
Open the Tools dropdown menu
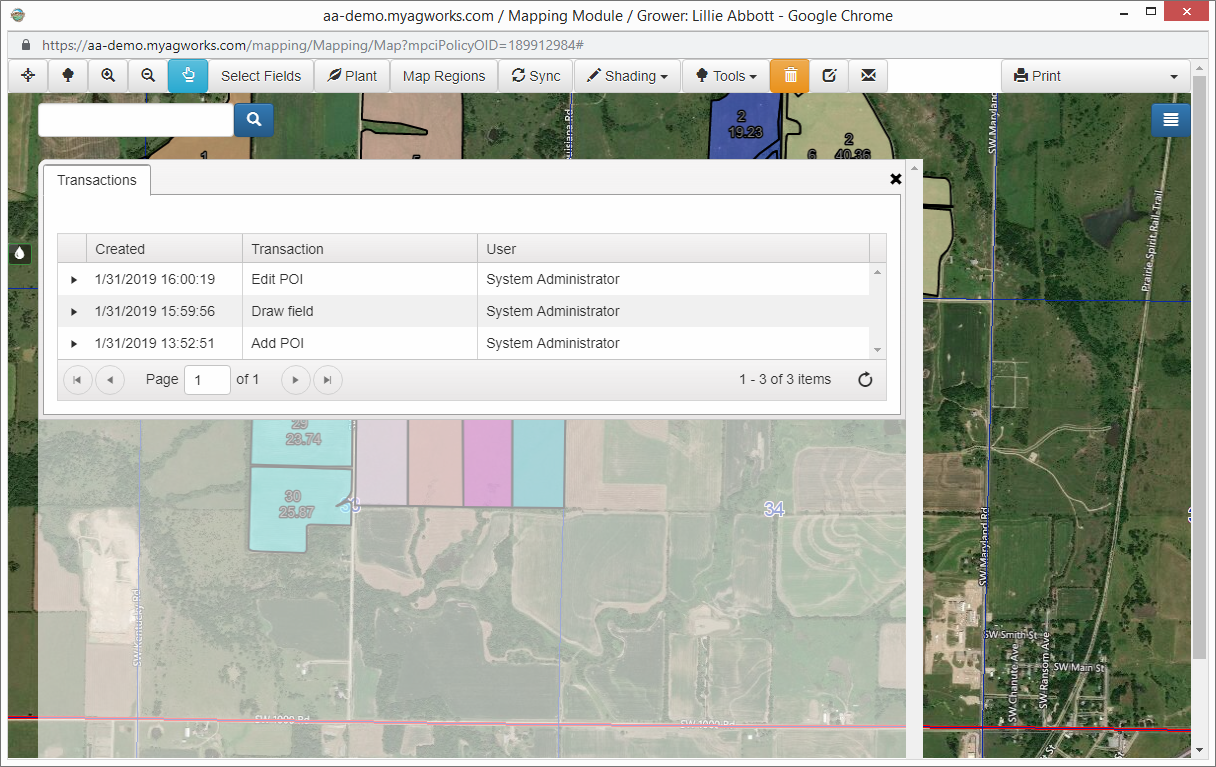point(726,76)
